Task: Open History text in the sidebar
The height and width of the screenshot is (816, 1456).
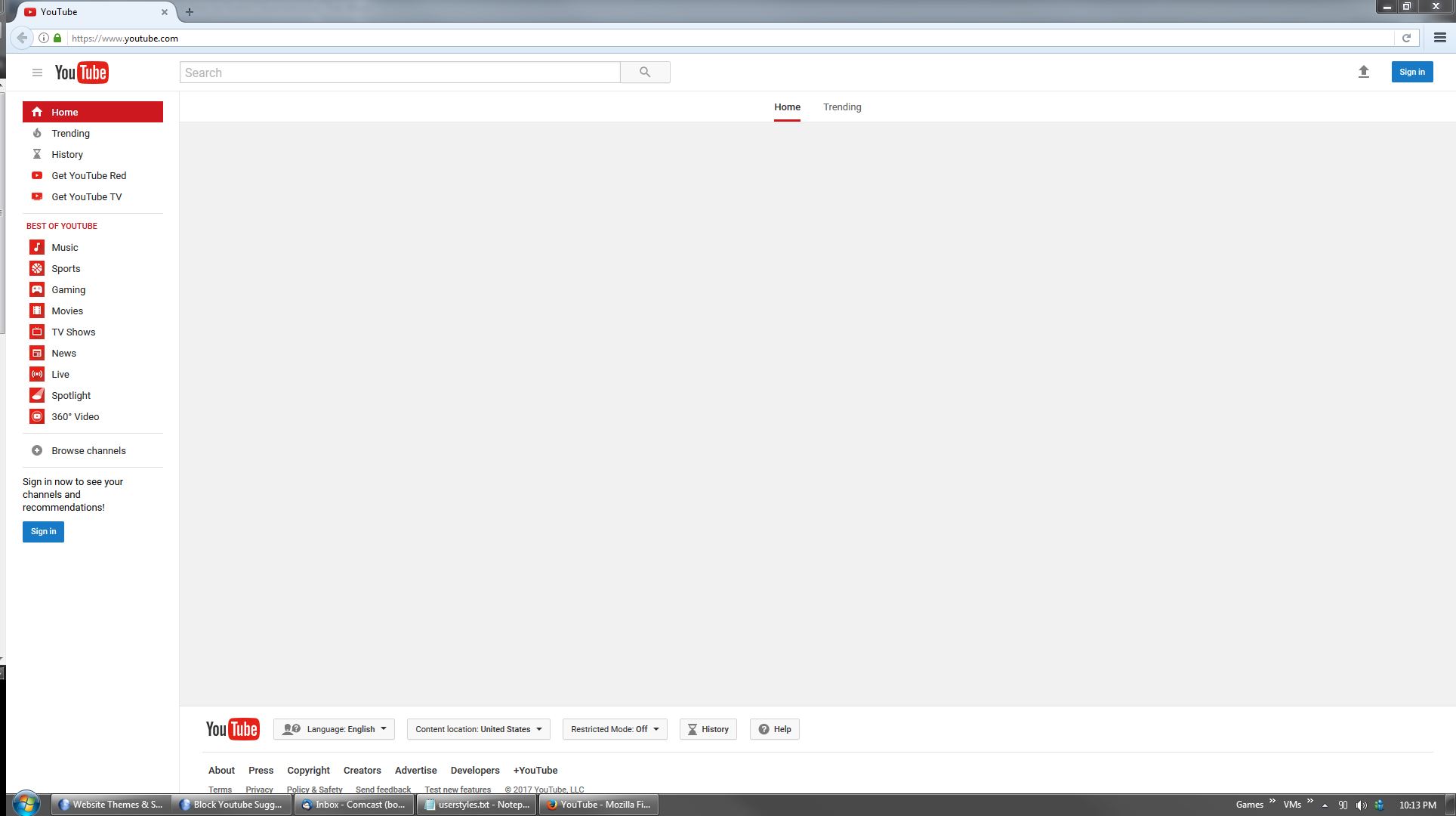Action: click(x=67, y=154)
